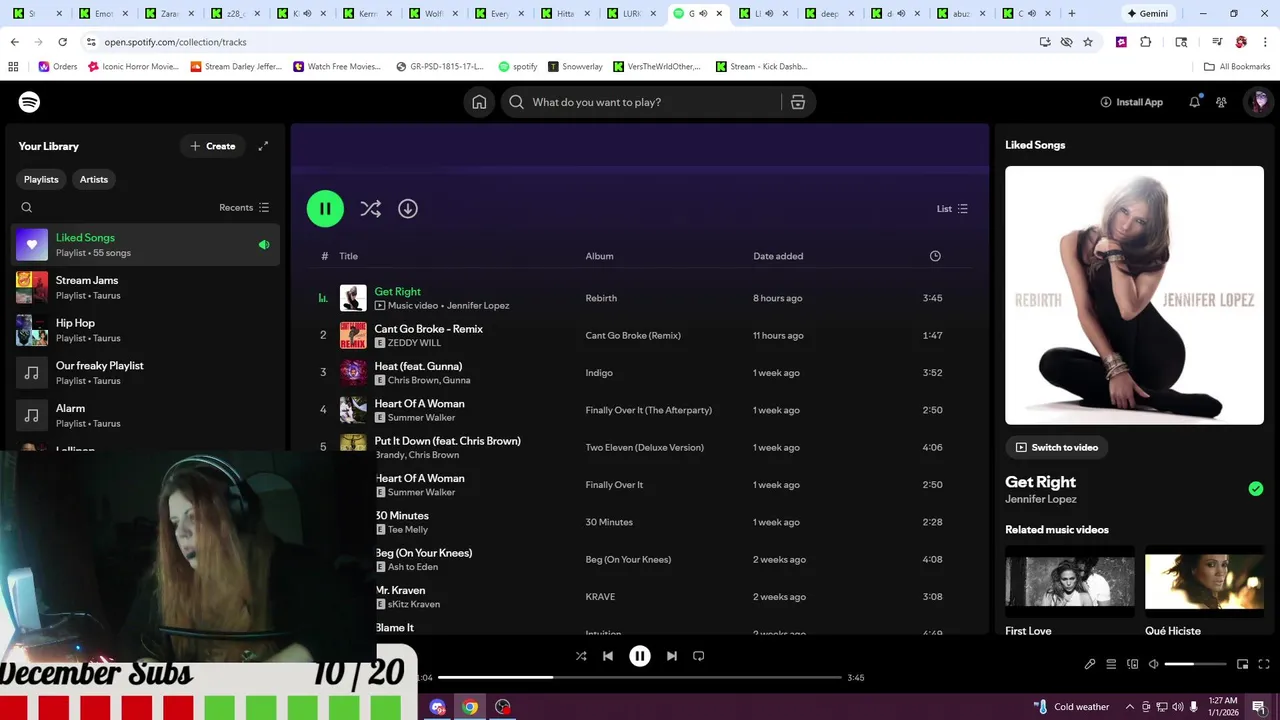The height and width of the screenshot is (720, 1280).
Task: Open List view options dropdown
Action: pyautogui.click(x=952, y=209)
